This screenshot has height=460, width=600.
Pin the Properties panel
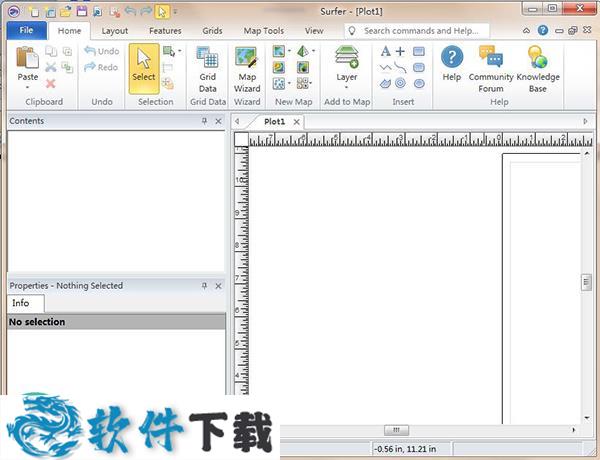point(204,285)
